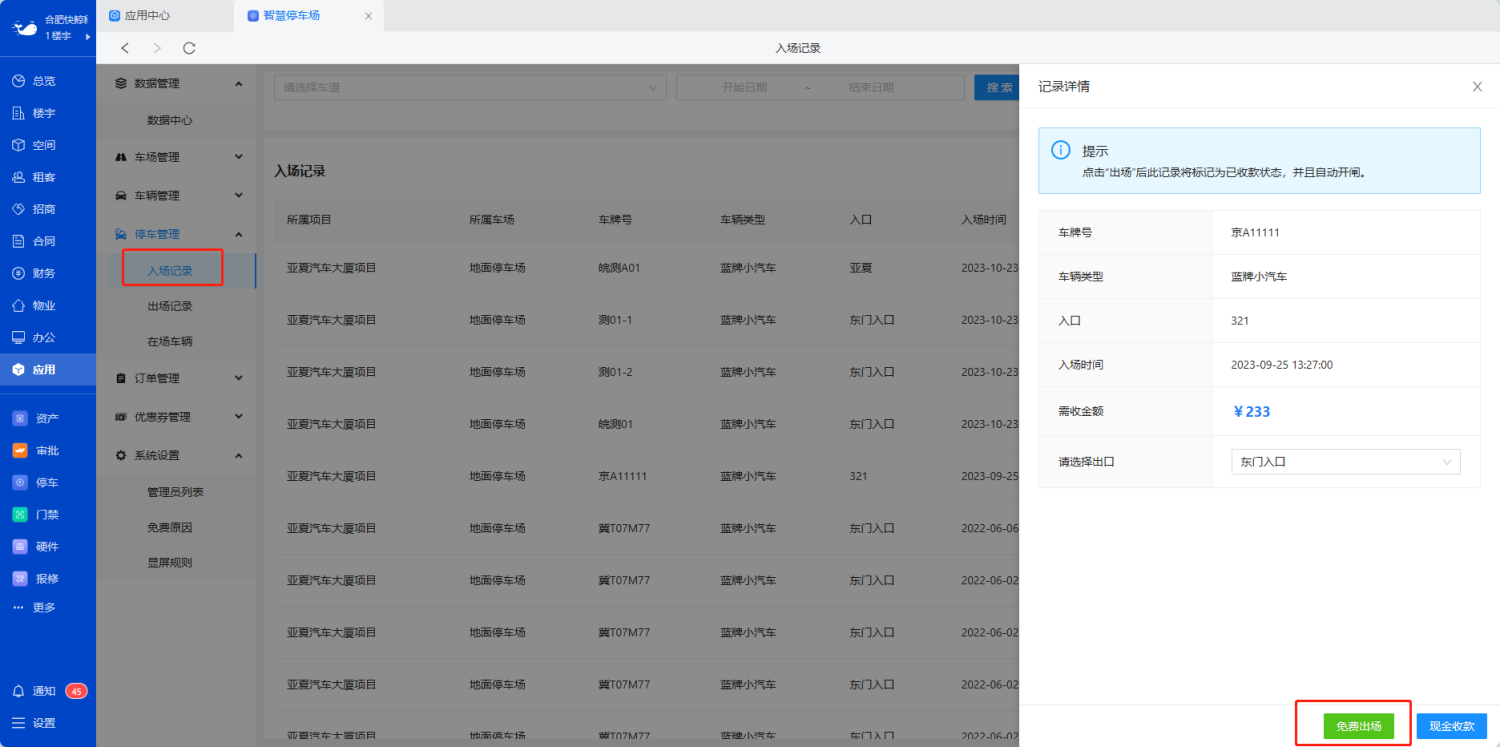
Task: Click plate 皖测A01 in the table
Action: point(619,268)
